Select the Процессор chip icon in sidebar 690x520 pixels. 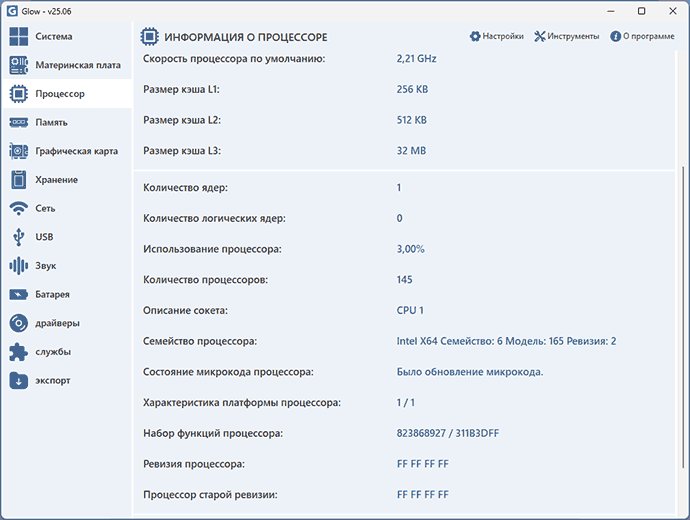[18, 94]
